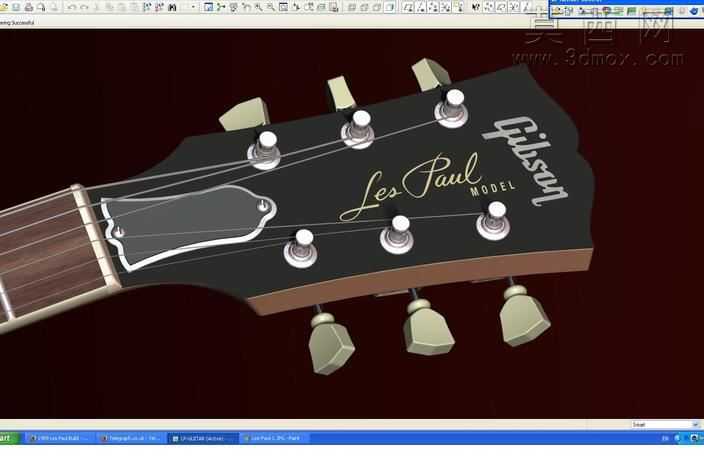Activate orient mode icon
The height and width of the screenshot is (469, 704).
click(233, 7)
